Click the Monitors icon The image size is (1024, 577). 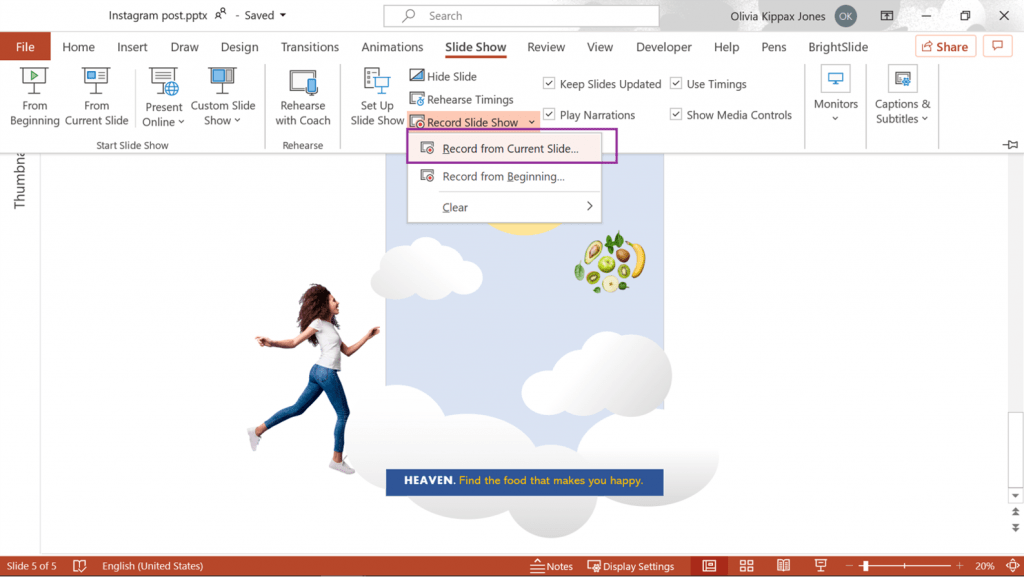pyautogui.click(x=835, y=79)
